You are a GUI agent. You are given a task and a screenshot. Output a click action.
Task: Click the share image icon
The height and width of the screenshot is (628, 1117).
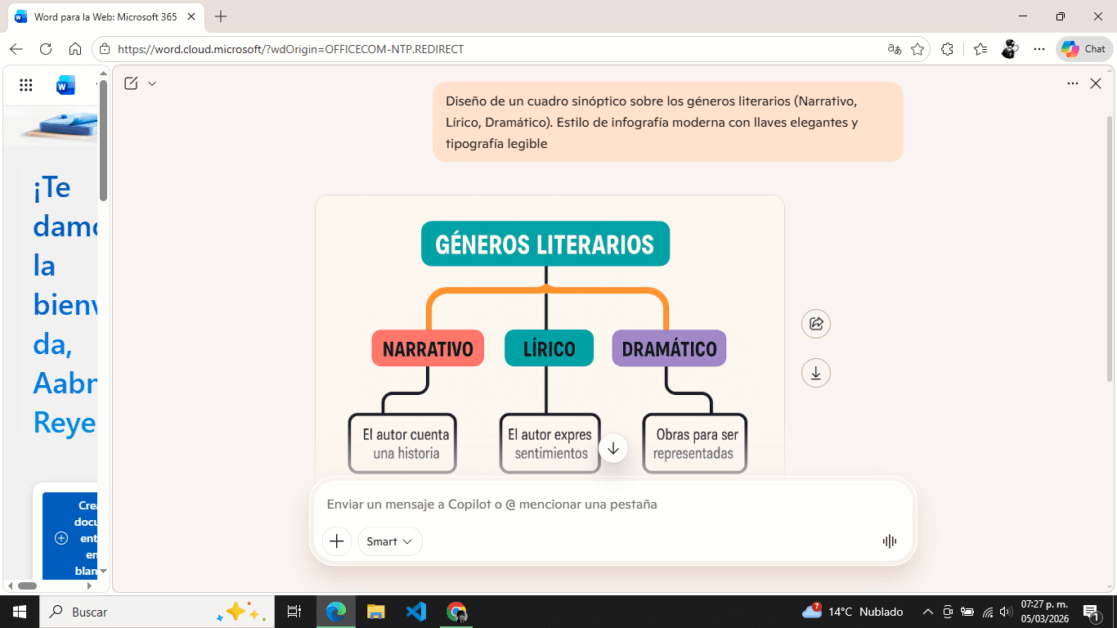click(x=816, y=324)
